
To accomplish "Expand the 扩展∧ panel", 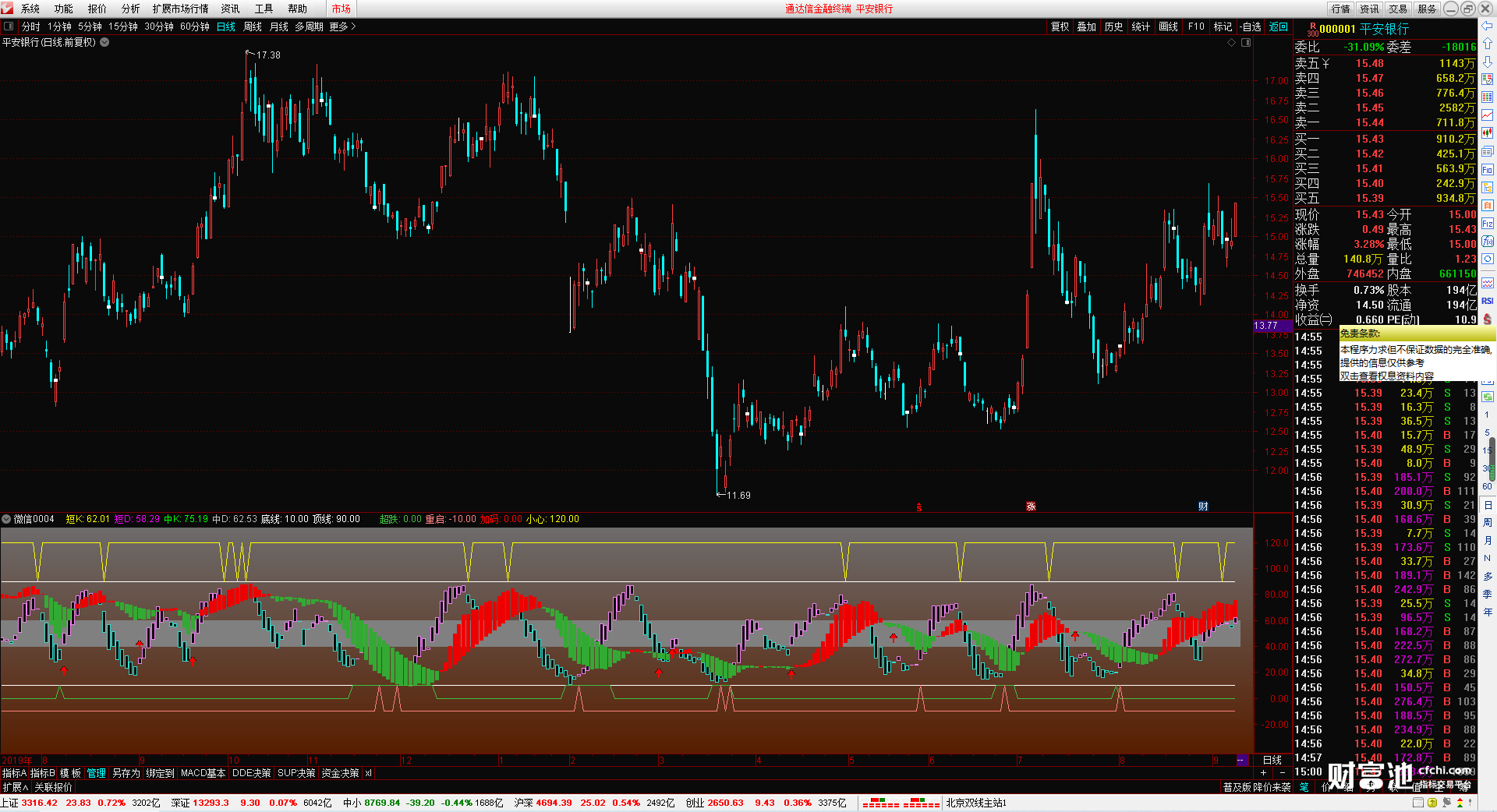I will (x=16, y=787).
